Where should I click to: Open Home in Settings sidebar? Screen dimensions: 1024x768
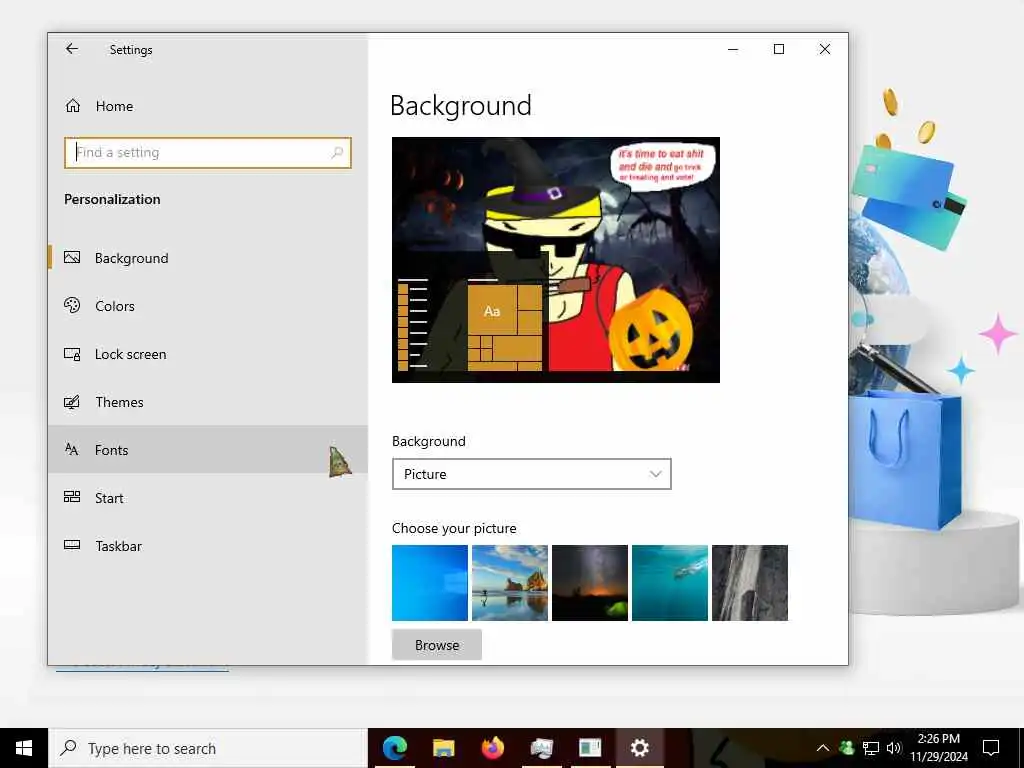click(x=208, y=106)
